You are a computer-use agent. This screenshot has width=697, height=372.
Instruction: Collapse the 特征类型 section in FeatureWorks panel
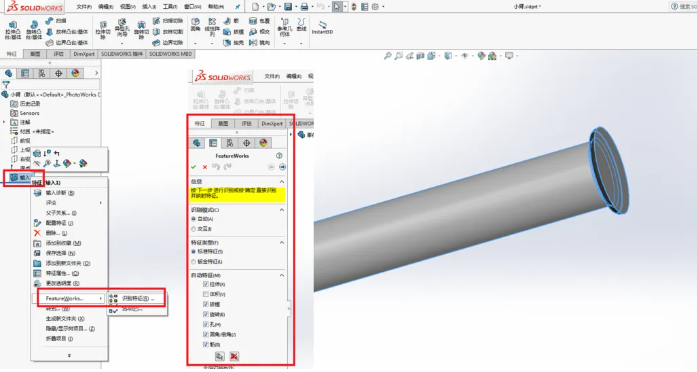click(x=282, y=243)
